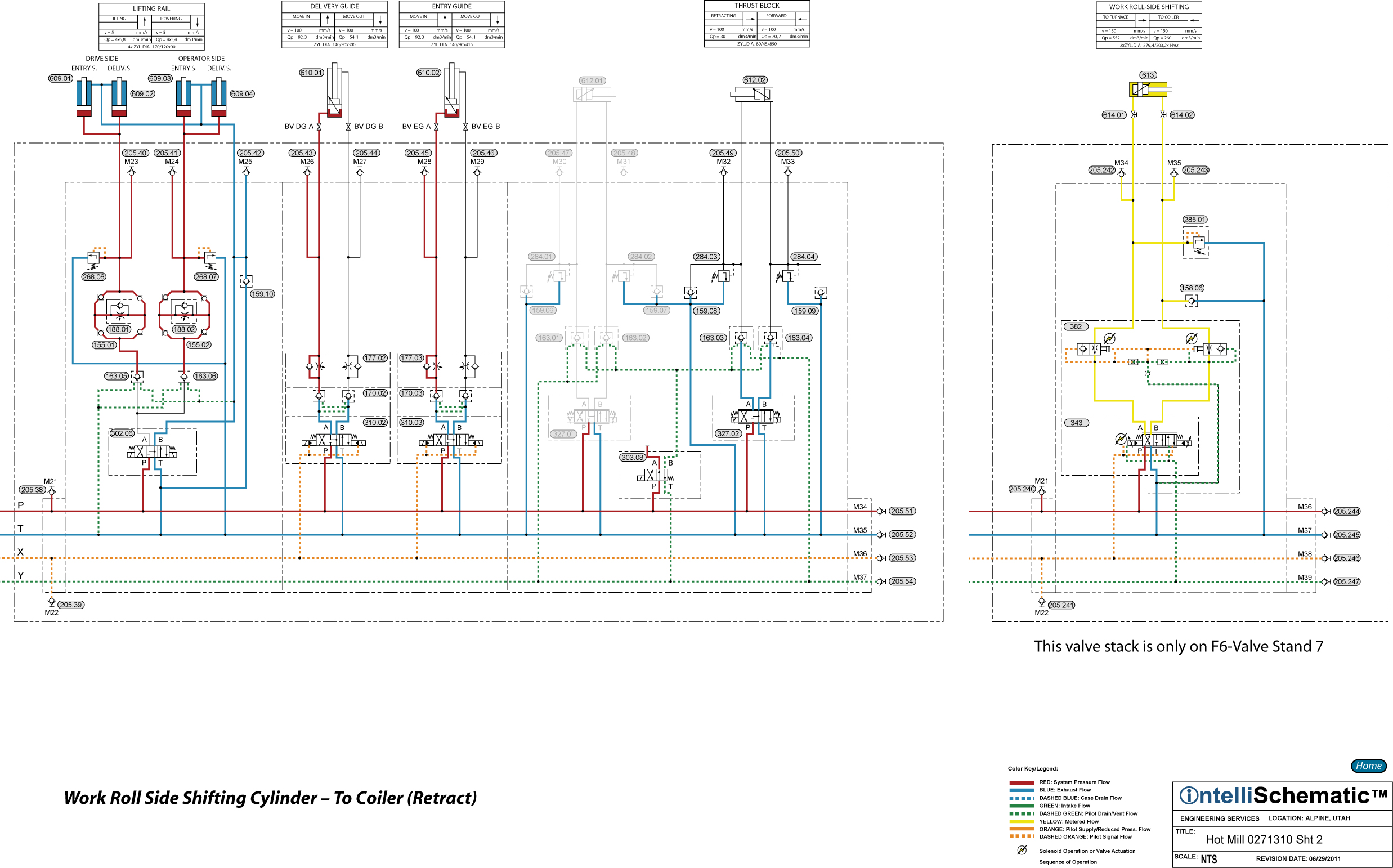Click the Home button

[1368, 766]
